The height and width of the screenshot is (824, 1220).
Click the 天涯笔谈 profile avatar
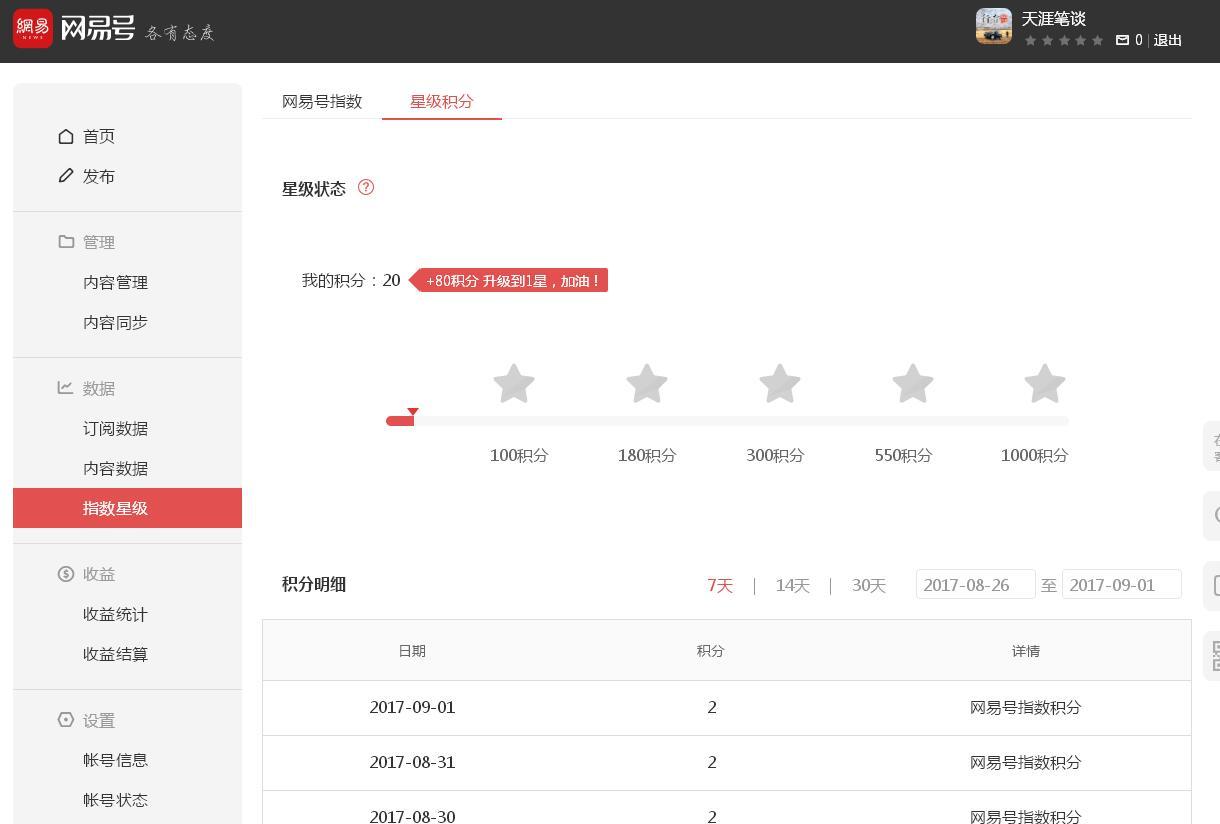(x=994, y=26)
